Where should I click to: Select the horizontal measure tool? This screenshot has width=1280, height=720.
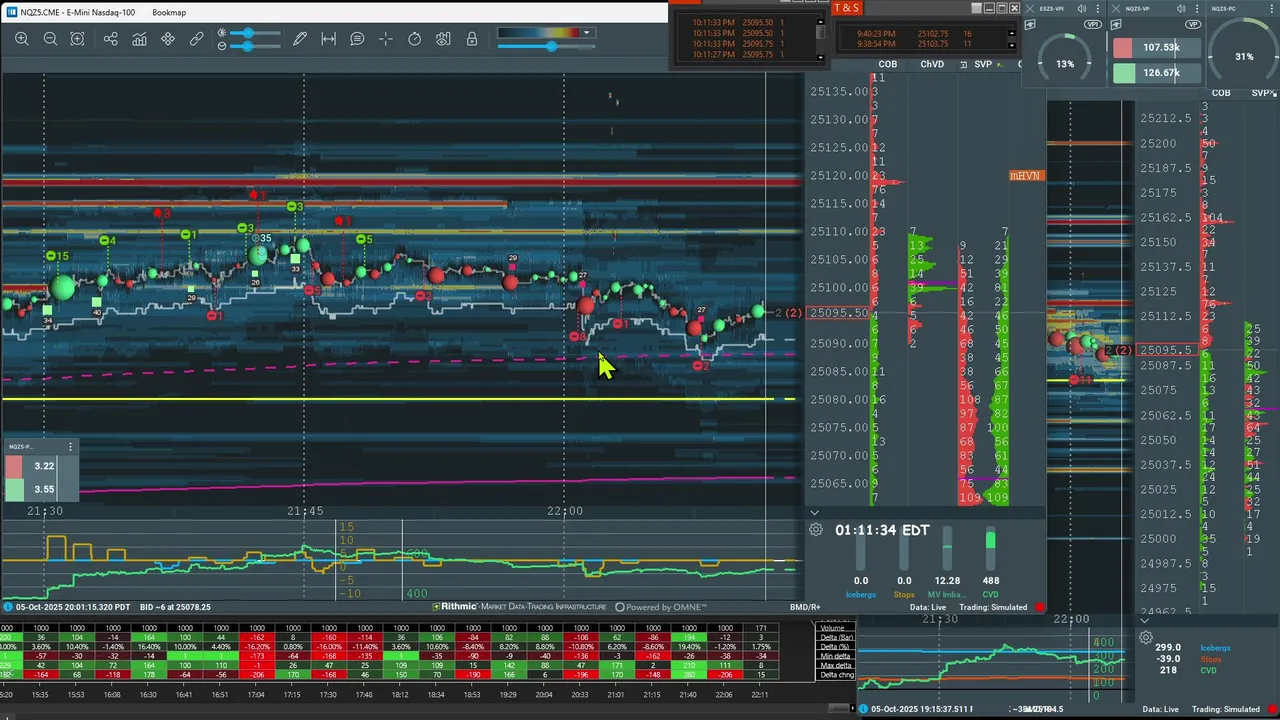[x=328, y=39]
